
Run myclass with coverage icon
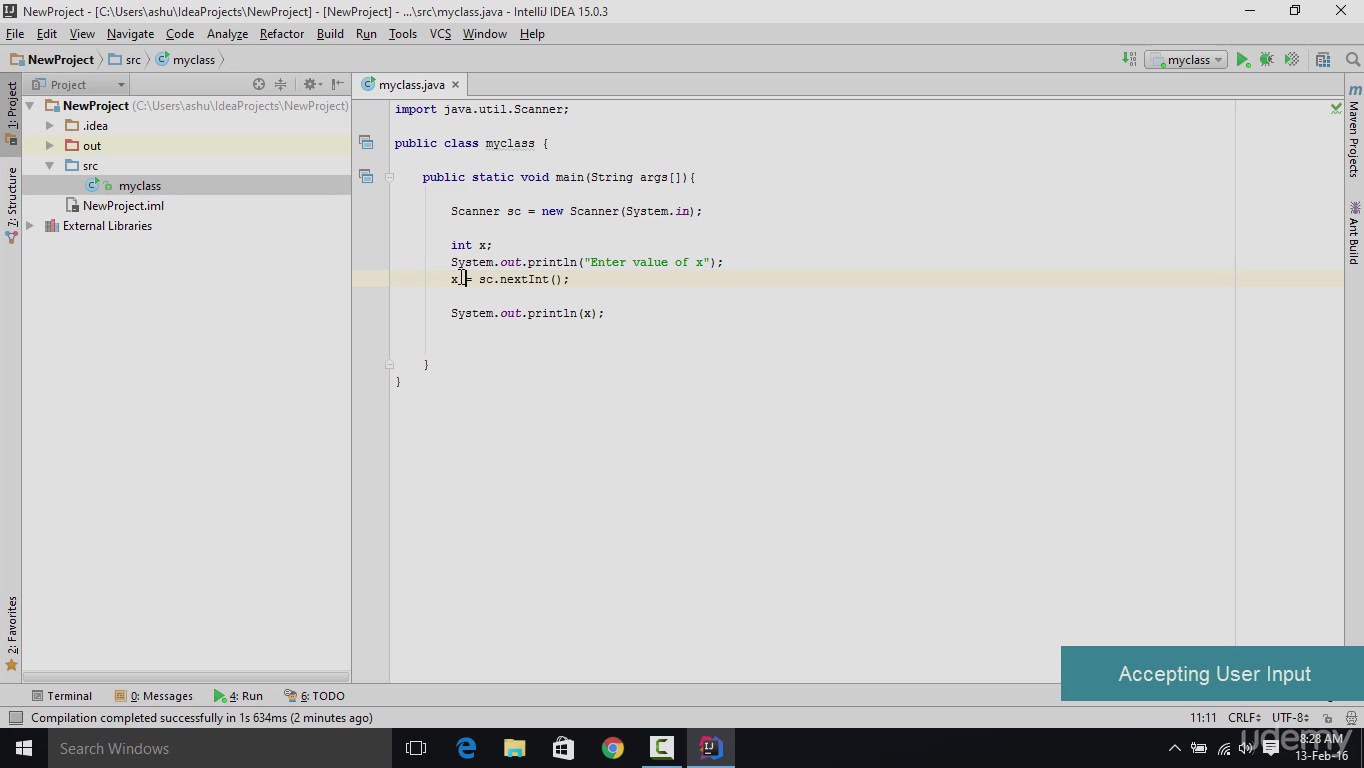[1292, 60]
